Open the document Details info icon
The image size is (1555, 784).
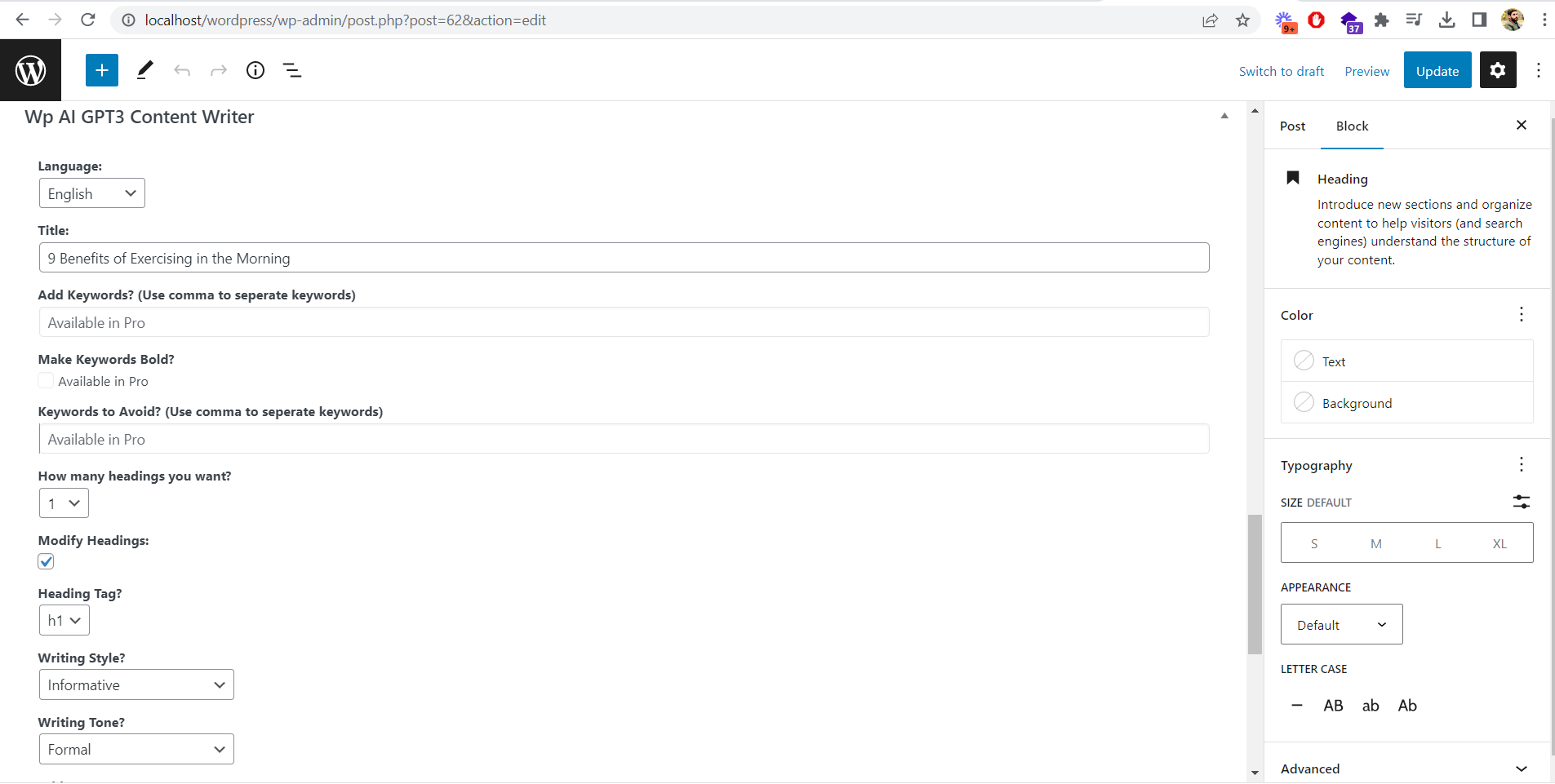(x=255, y=70)
